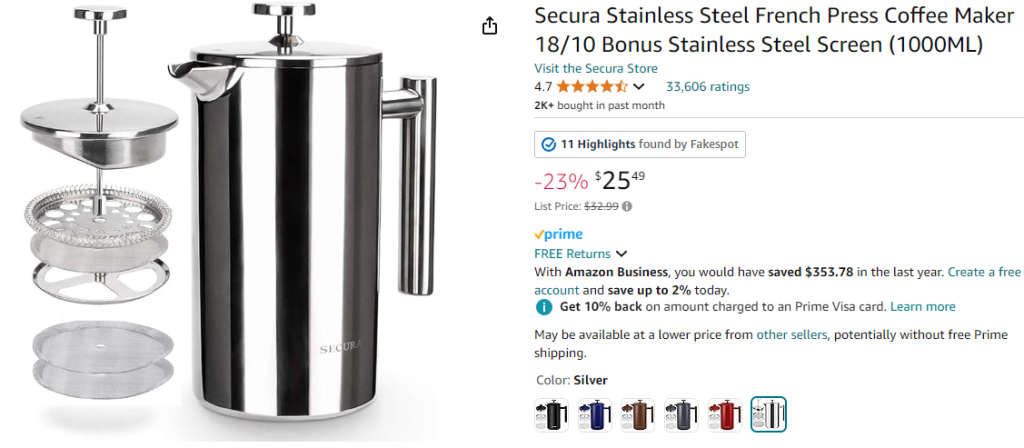This screenshot has width=1024, height=448.
Task: Visit the Secura Store link
Action: click(x=596, y=68)
